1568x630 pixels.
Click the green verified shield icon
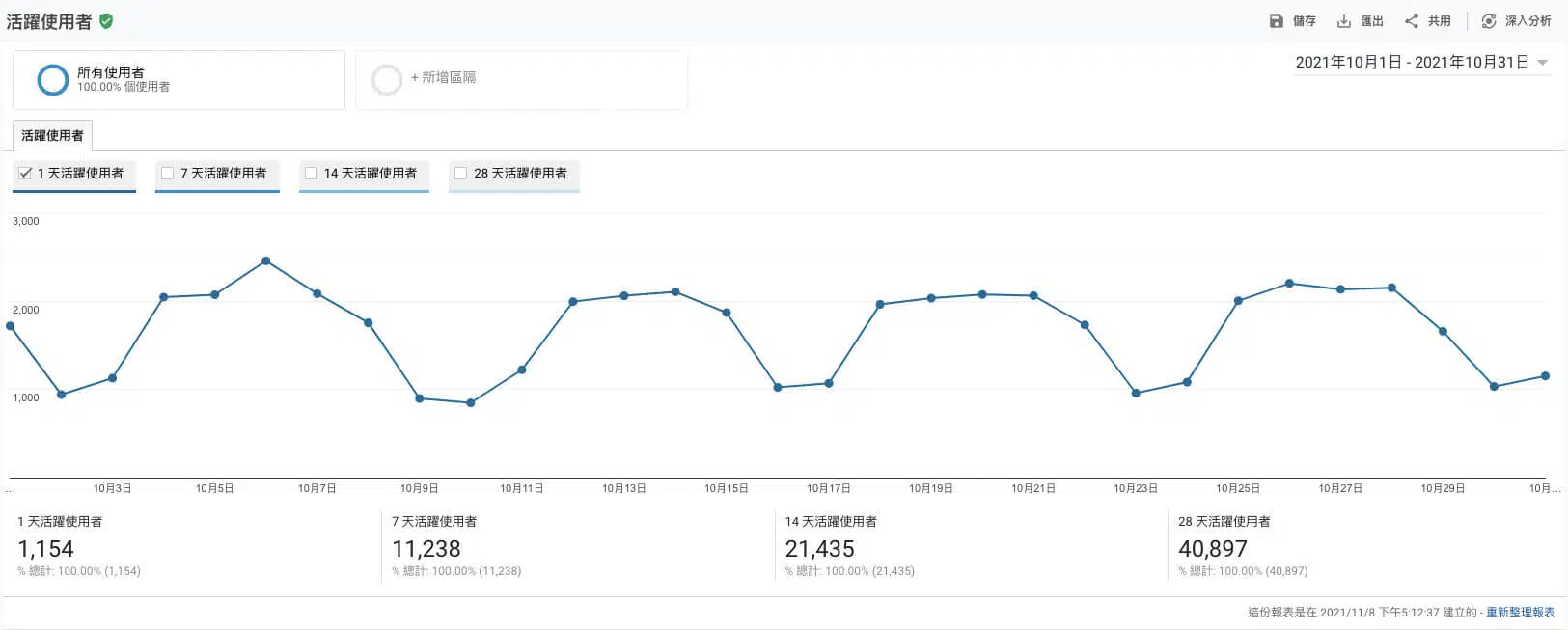[106, 21]
